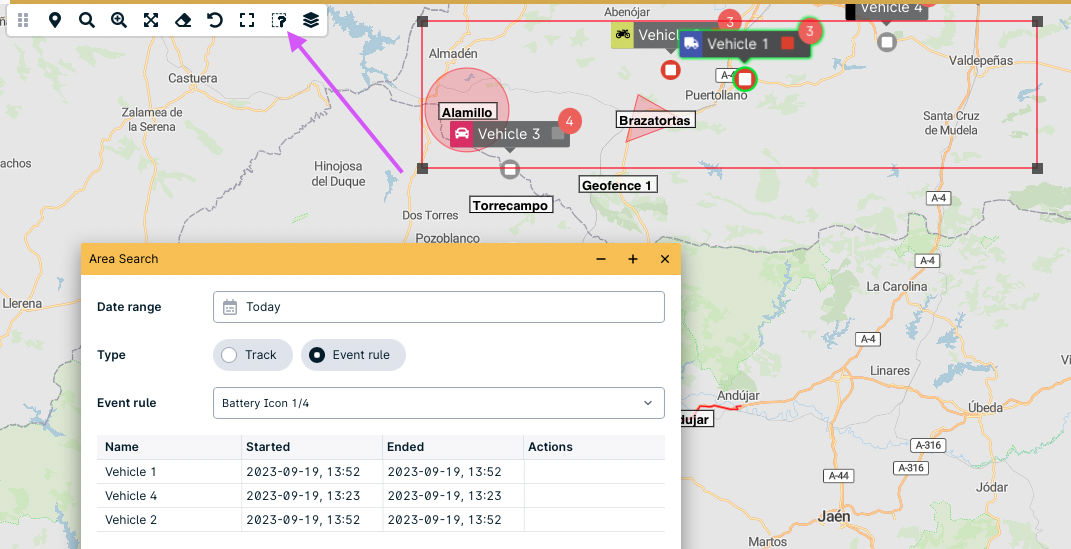Click the Ended column header
The image size is (1071, 549).
tap(454, 447)
